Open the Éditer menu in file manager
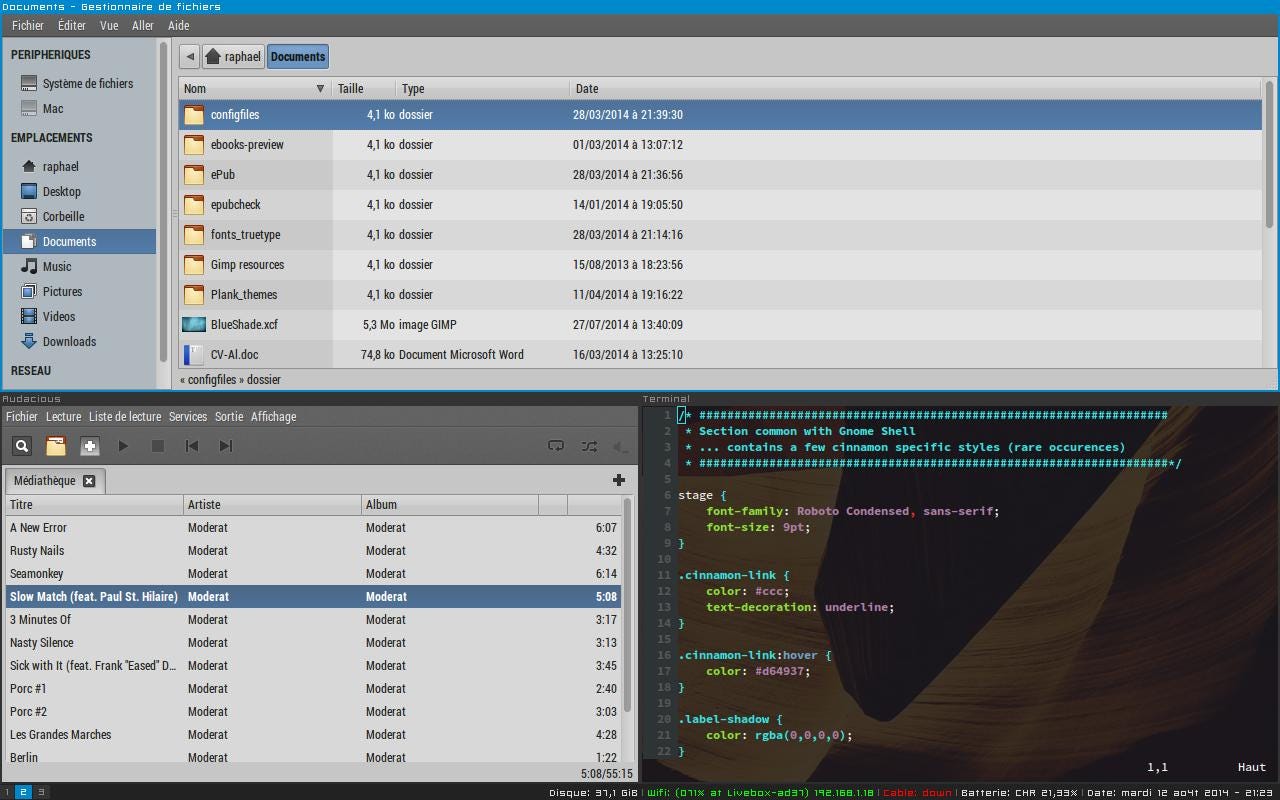The image size is (1280, 800). (x=72, y=26)
